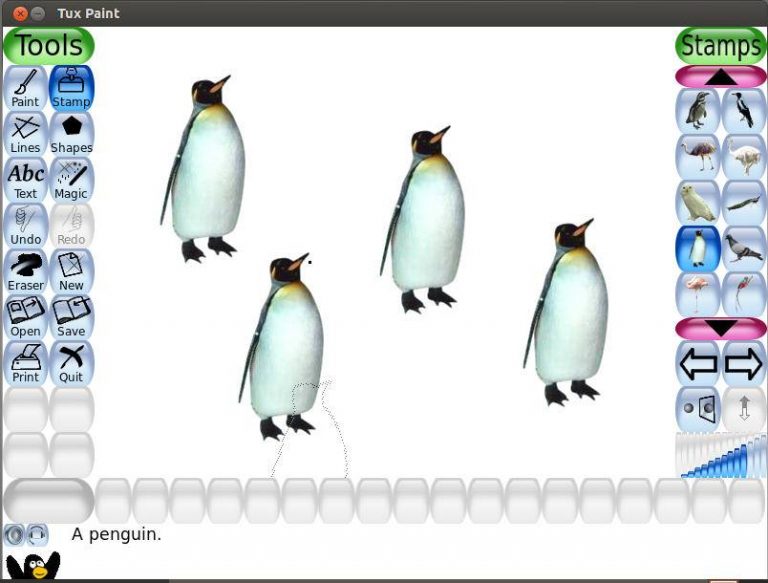This screenshot has height=583, width=768.
Task: Pick the pink flamingo stamp
Action: [x=697, y=294]
